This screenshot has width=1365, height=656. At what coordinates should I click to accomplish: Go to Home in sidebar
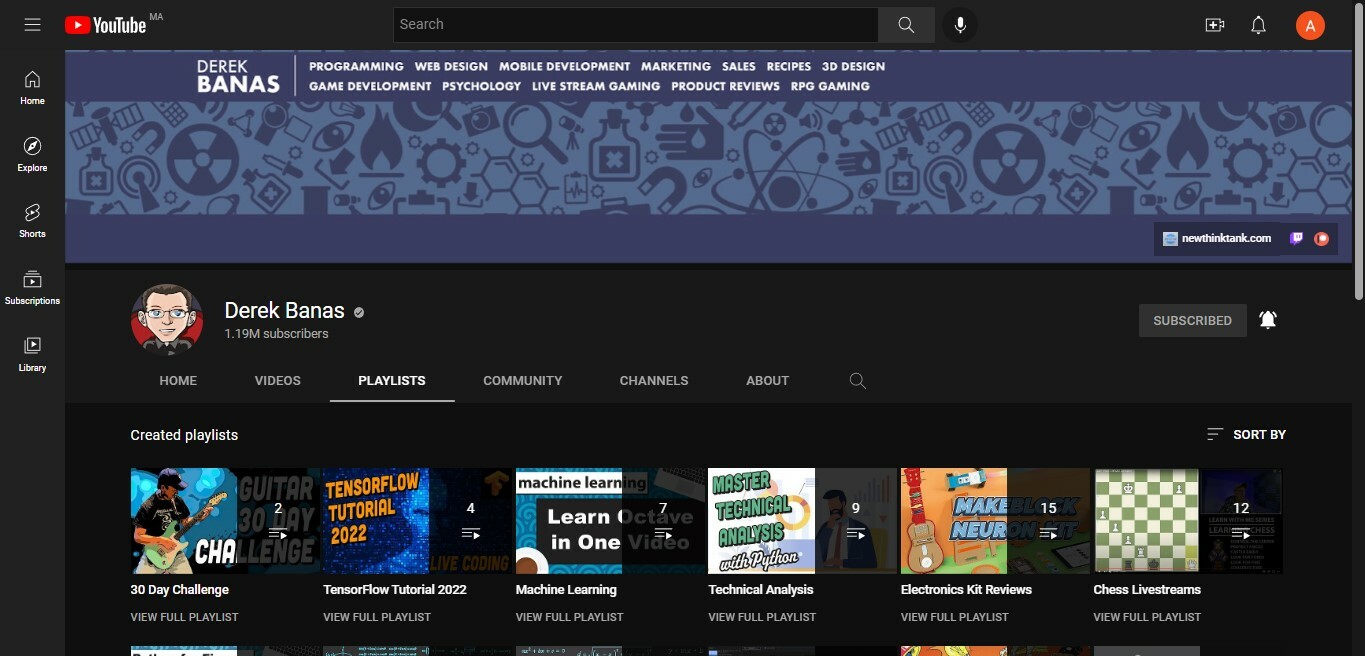click(32, 88)
